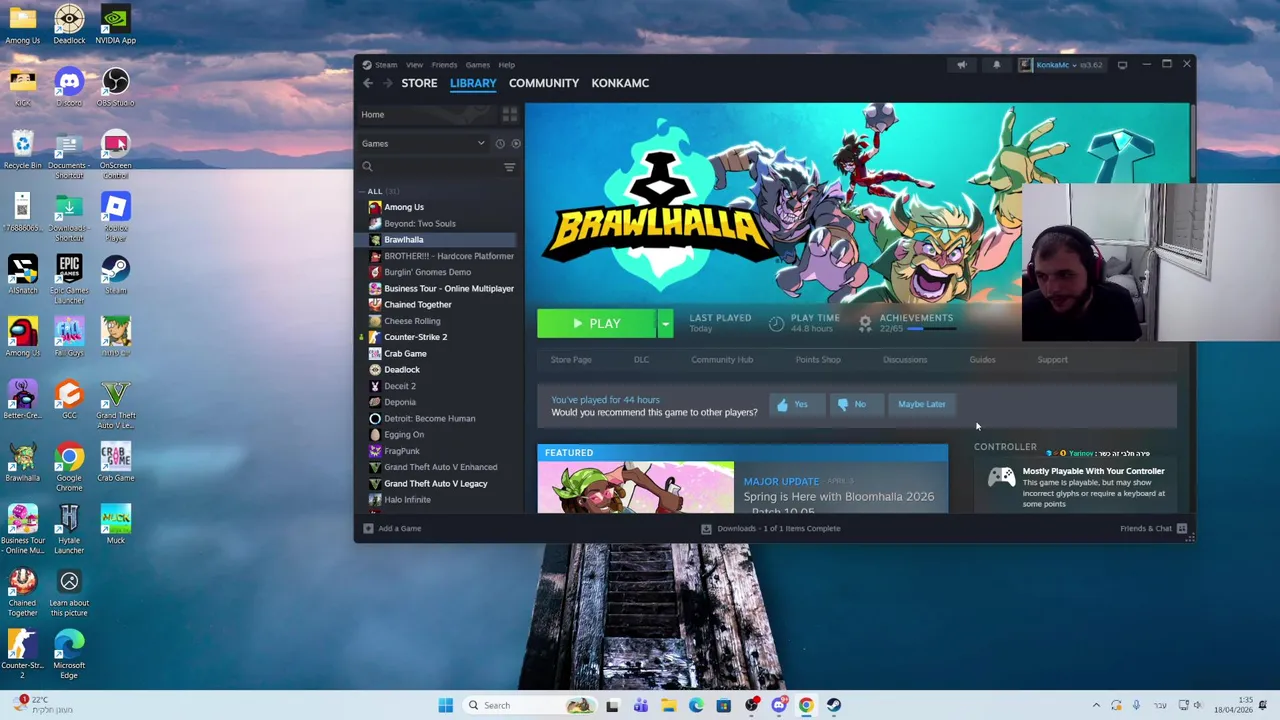Switch to the STORE tab

tap(419, 83)
